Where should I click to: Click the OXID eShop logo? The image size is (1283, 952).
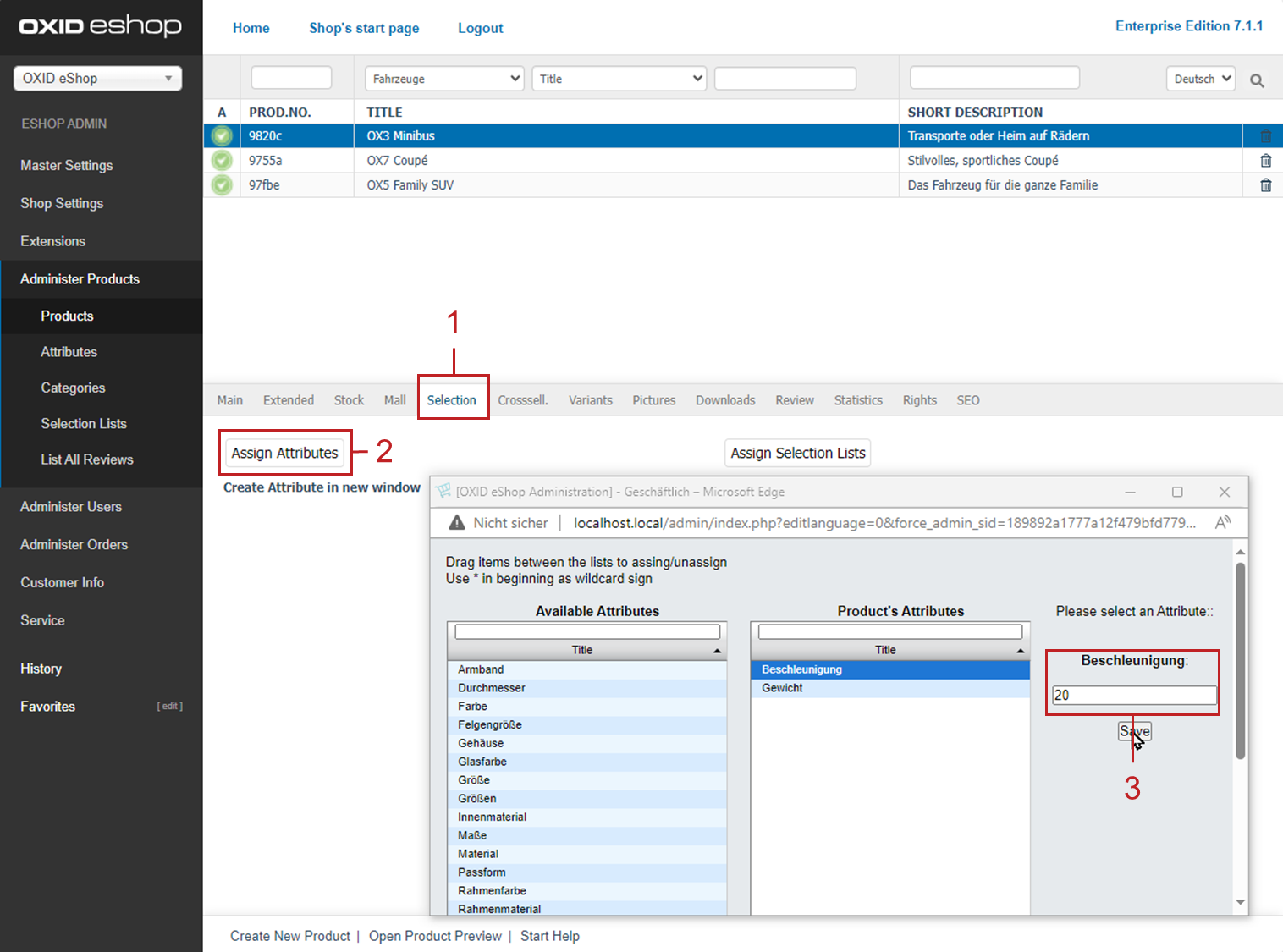[101, 26]
